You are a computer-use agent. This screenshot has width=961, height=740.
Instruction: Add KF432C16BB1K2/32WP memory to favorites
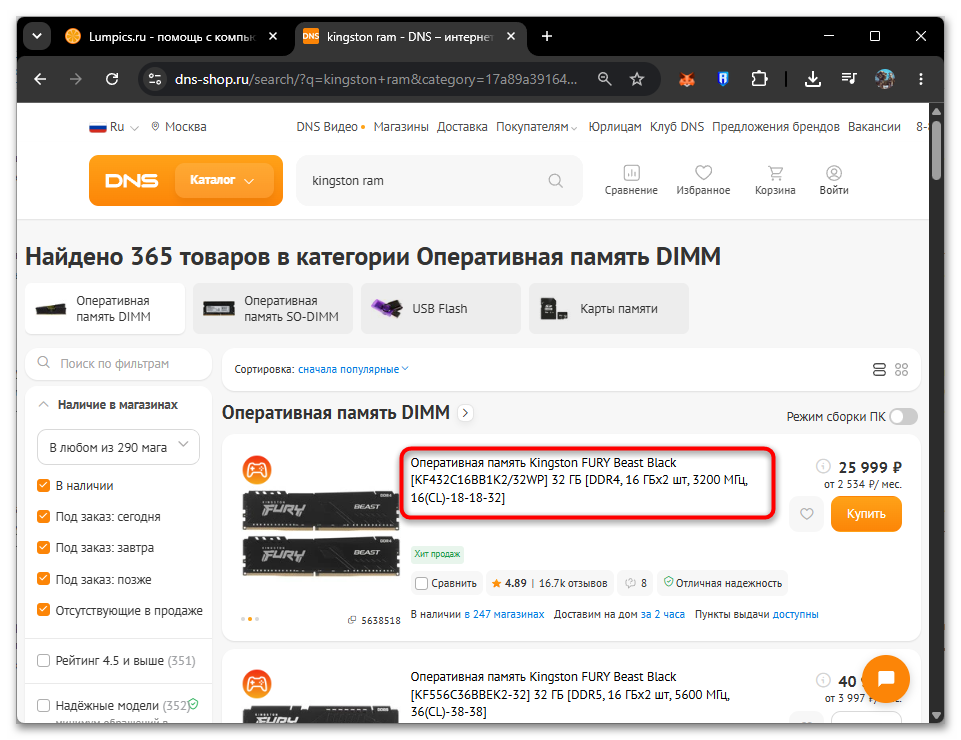point(807,514)
